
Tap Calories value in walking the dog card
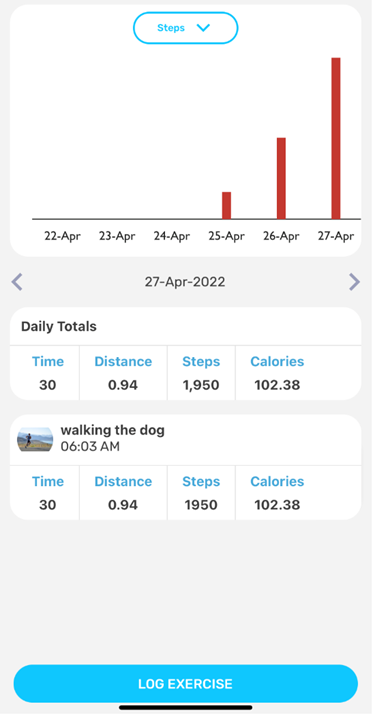(277, 505)
